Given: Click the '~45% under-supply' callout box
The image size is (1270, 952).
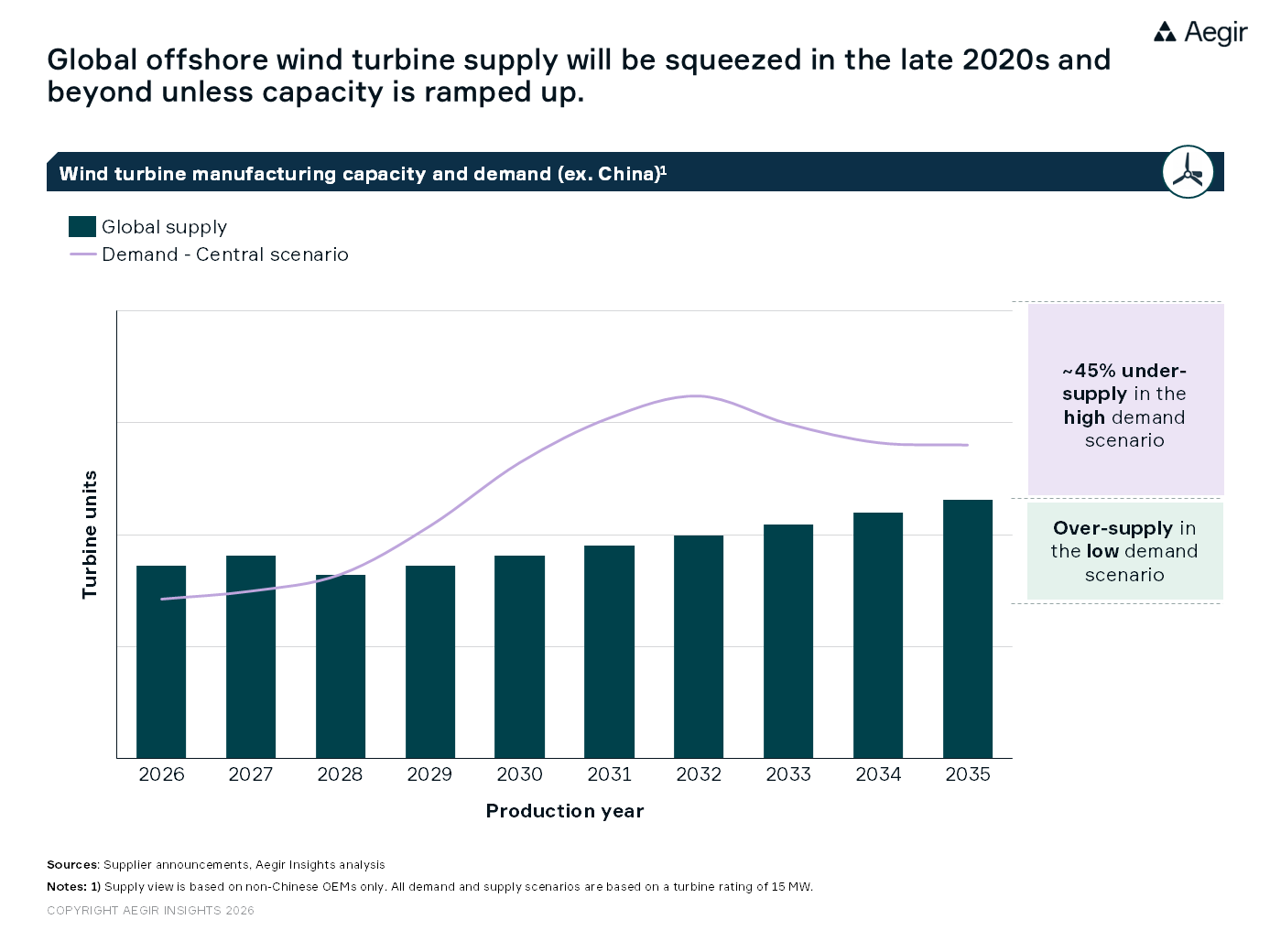Looking at the screenshot, I should point(1126,399).
